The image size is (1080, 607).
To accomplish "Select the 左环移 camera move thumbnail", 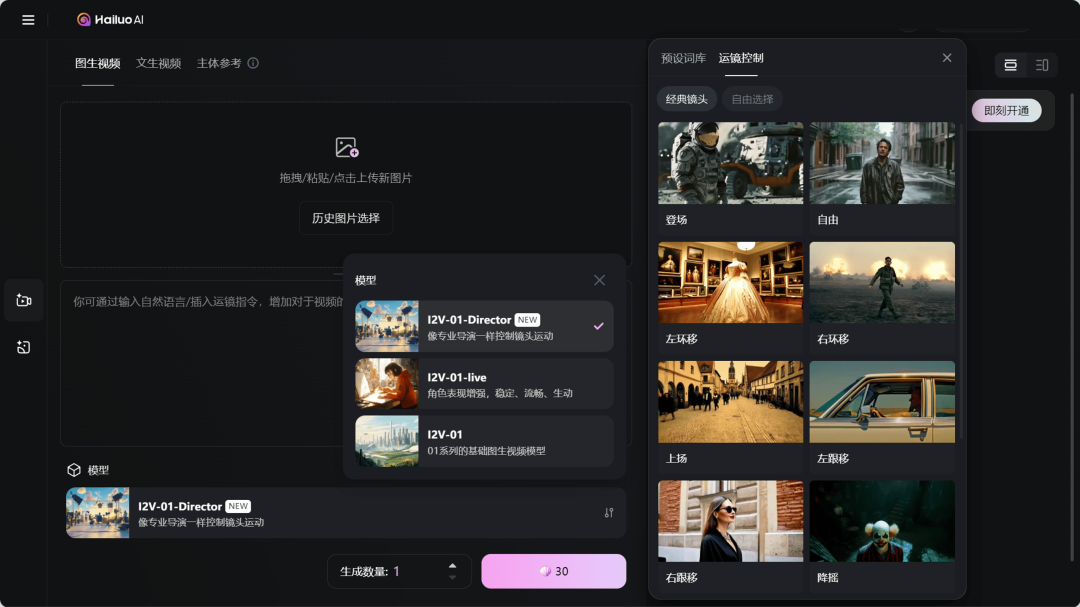I will [730, 282].
